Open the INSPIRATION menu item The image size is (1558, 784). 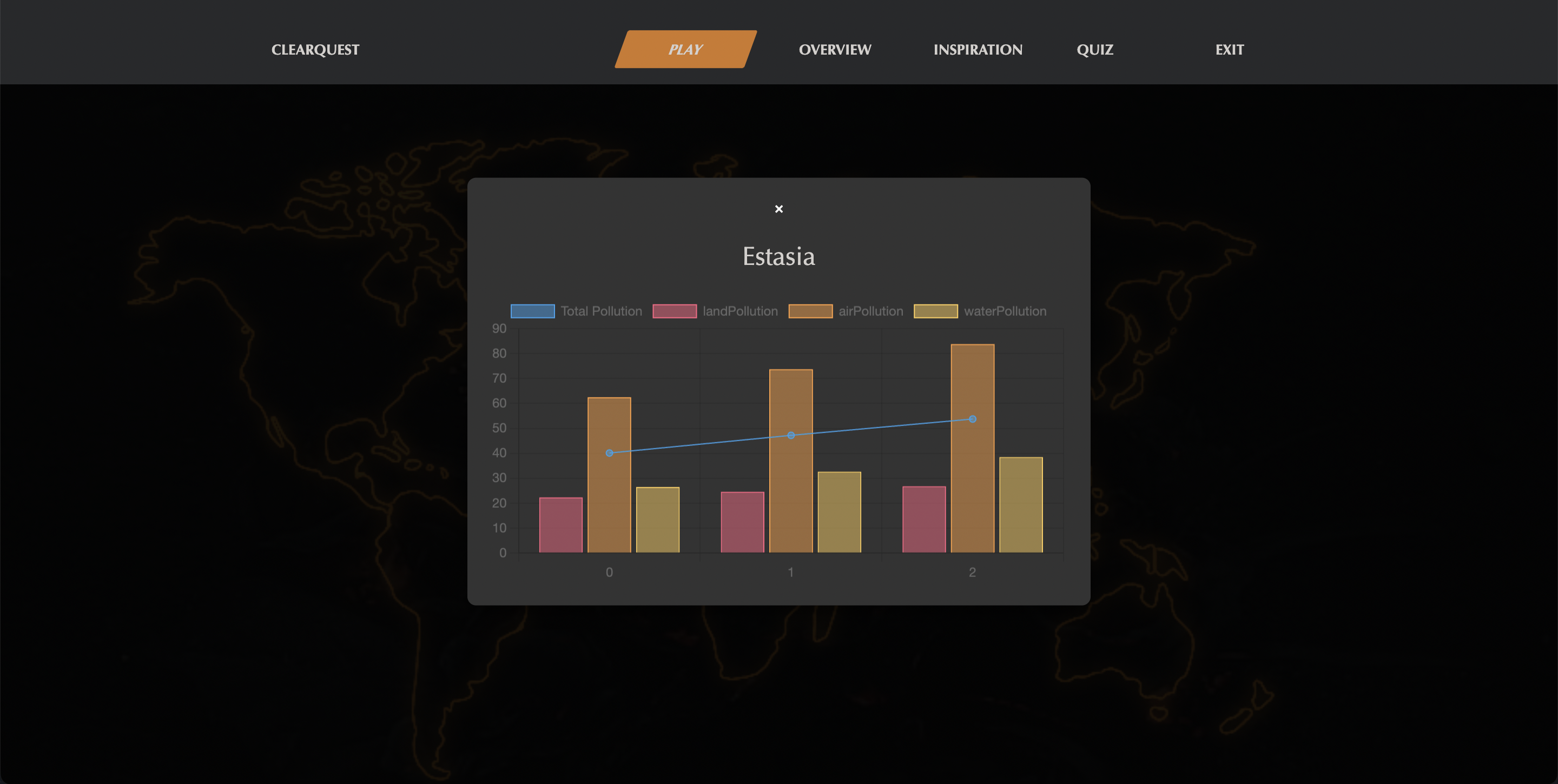point(978,50)
